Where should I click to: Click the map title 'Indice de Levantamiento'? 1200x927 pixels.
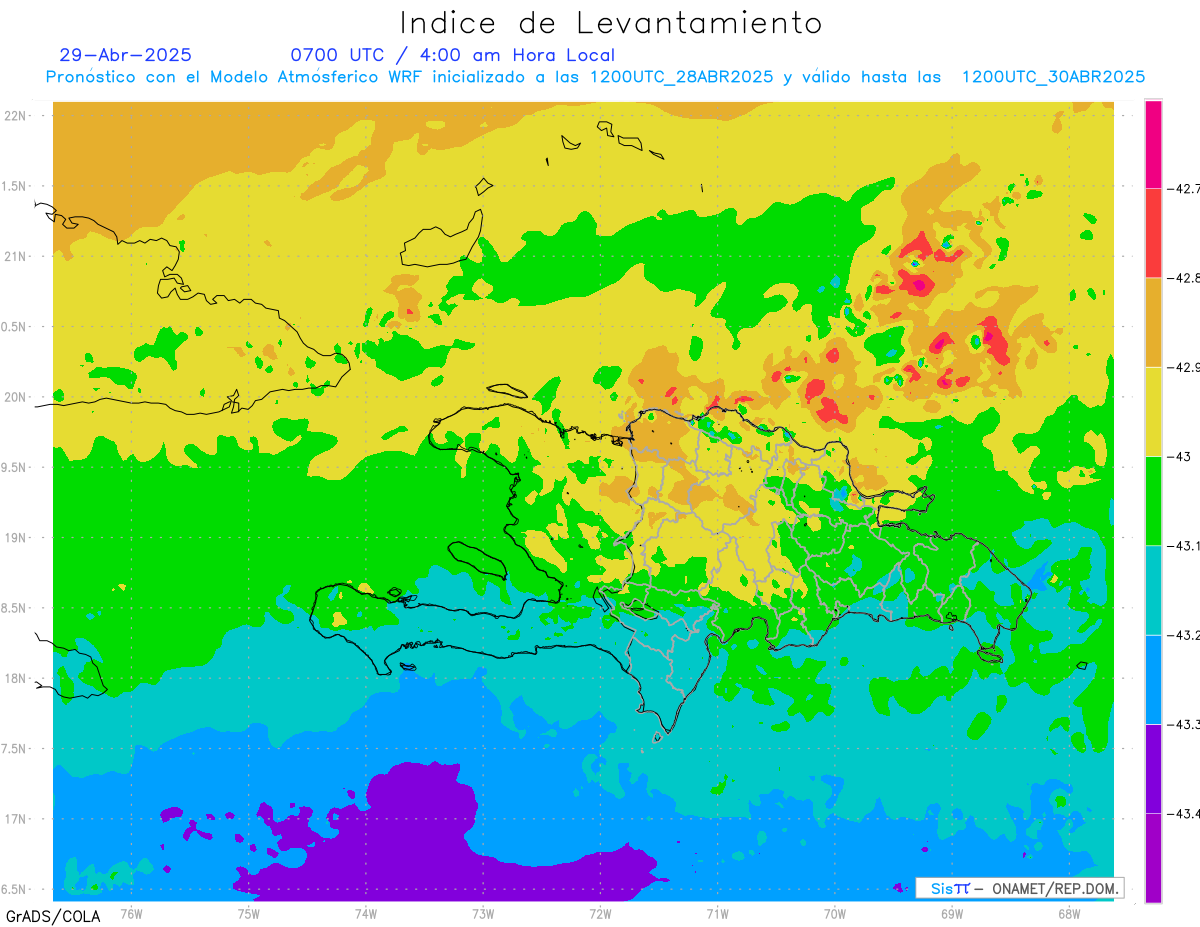click(610, 23)
